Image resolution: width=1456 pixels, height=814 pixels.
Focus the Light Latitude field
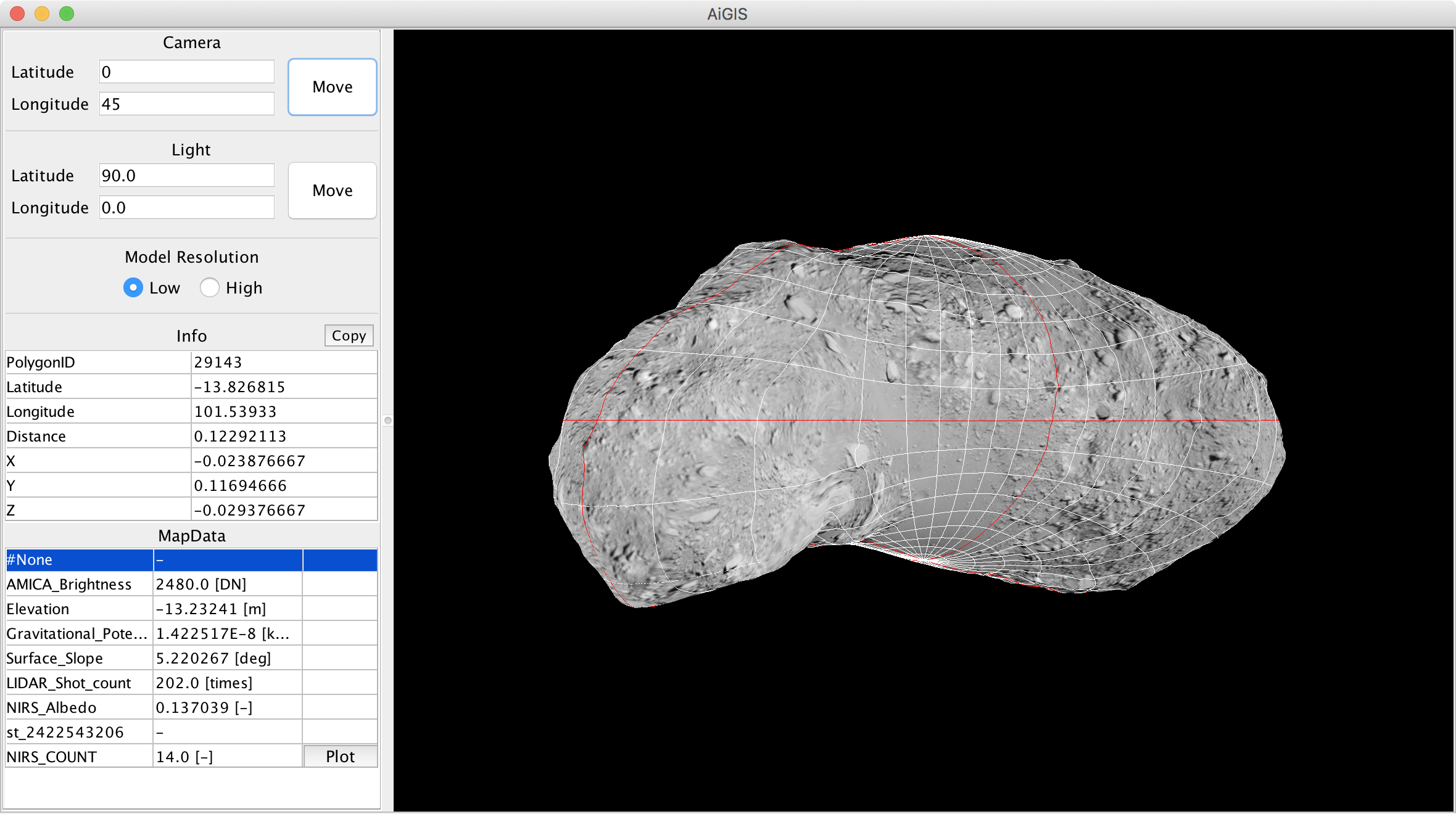tap(186, 176)
